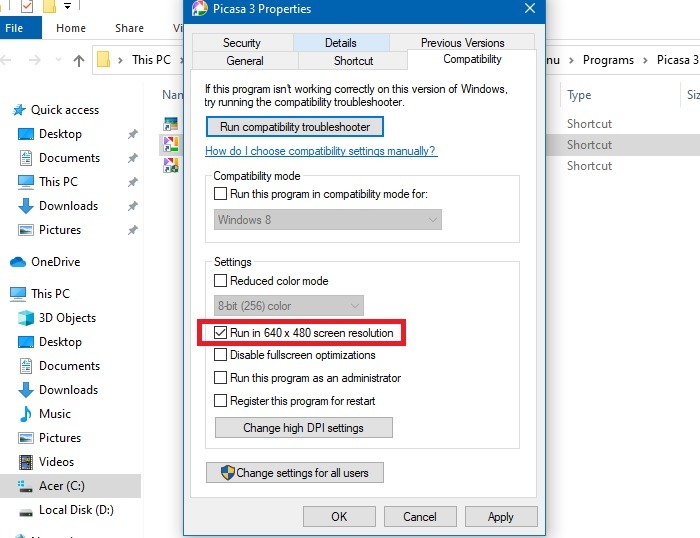Click the Videos film strip icon

(x=25, y=462)
